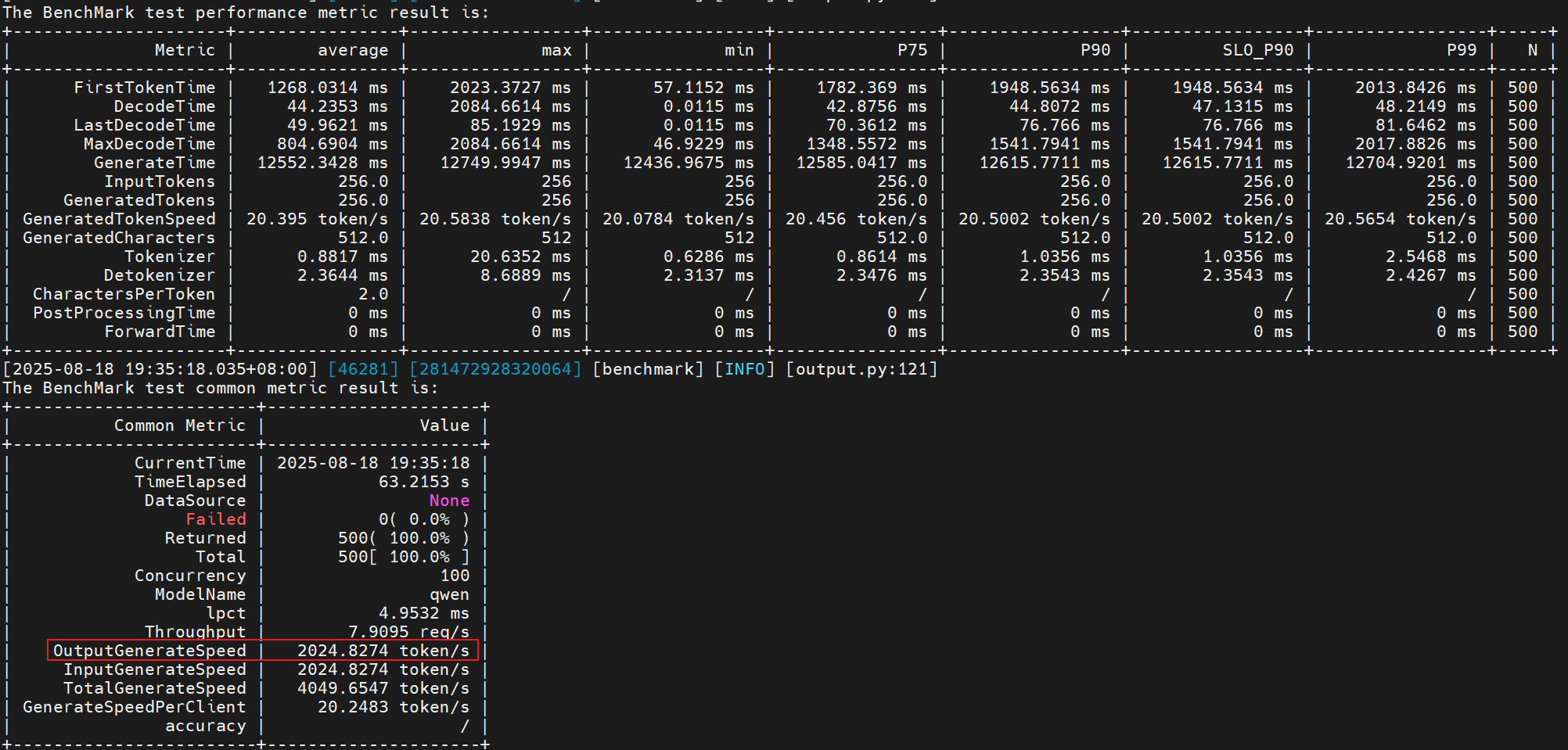
Task: Select the OutputGenerateSpeed label
Action: (149, 651)
